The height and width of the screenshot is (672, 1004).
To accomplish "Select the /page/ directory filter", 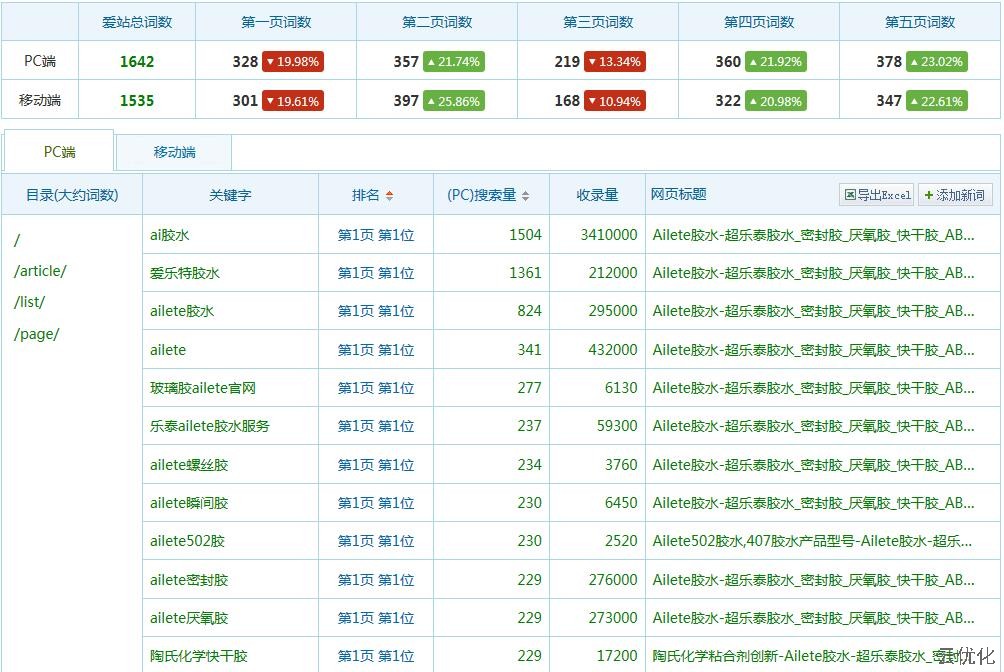I will 36,334.
